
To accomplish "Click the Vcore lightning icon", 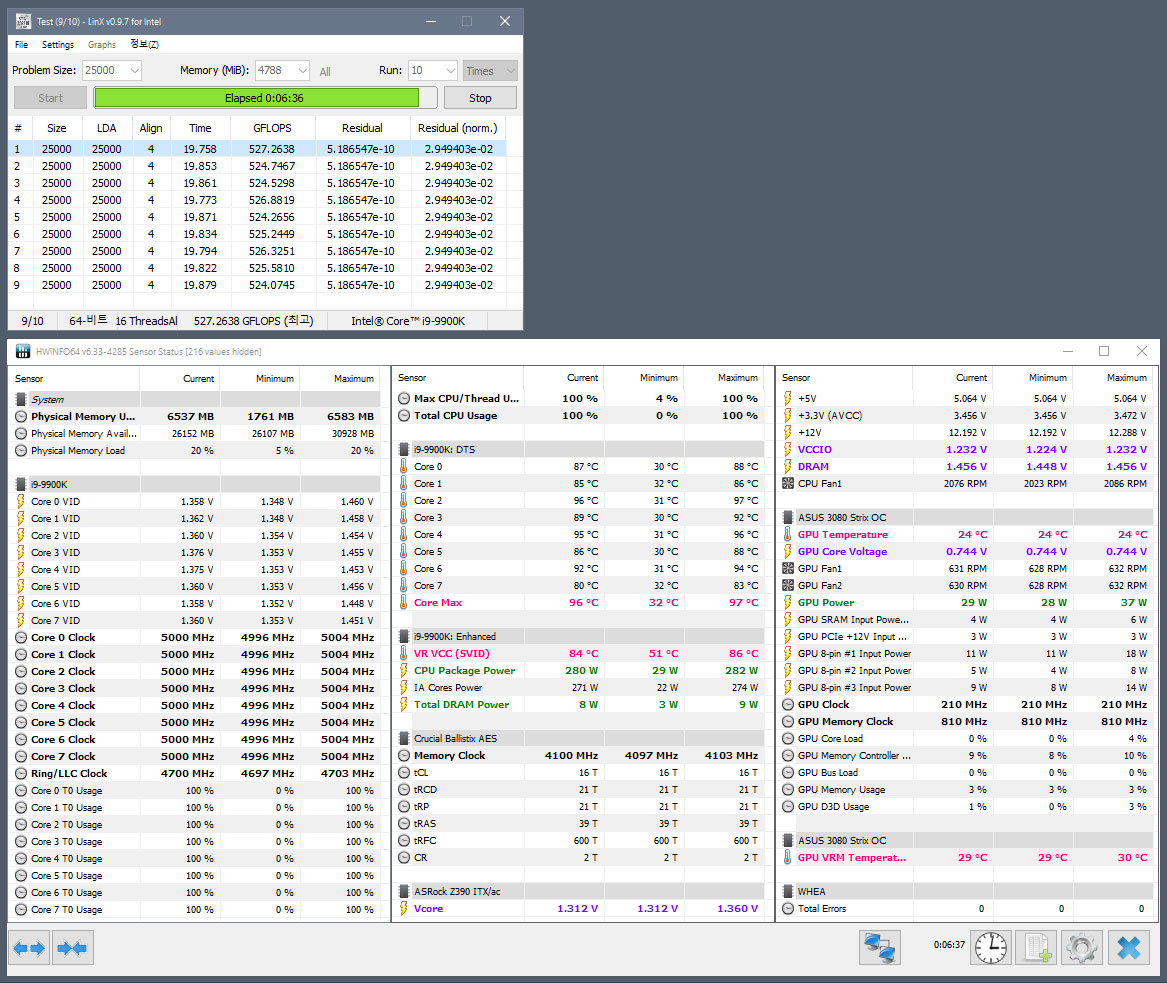I will pos(403,909).
